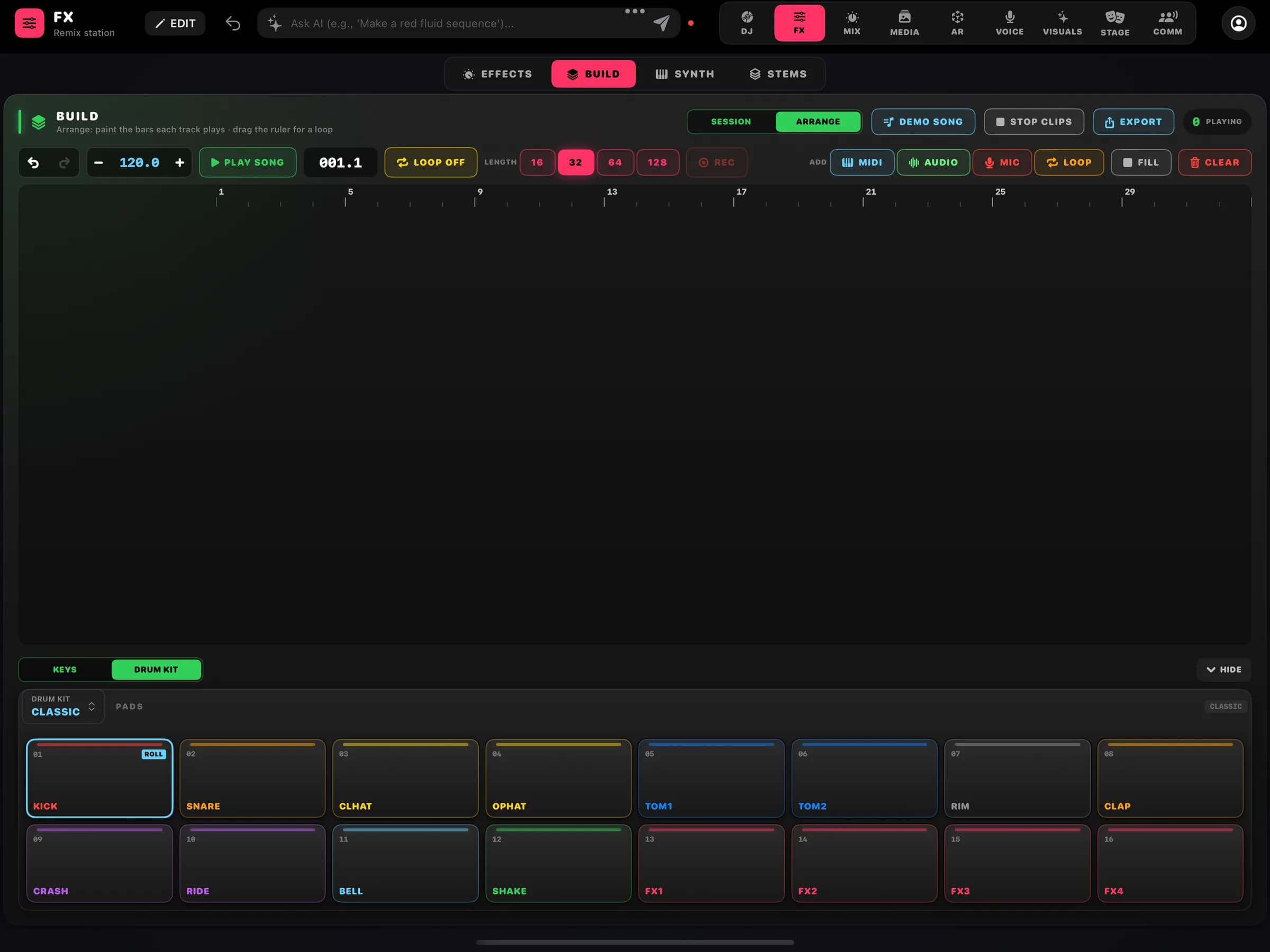Add a MIDI track

coord(862,162)
